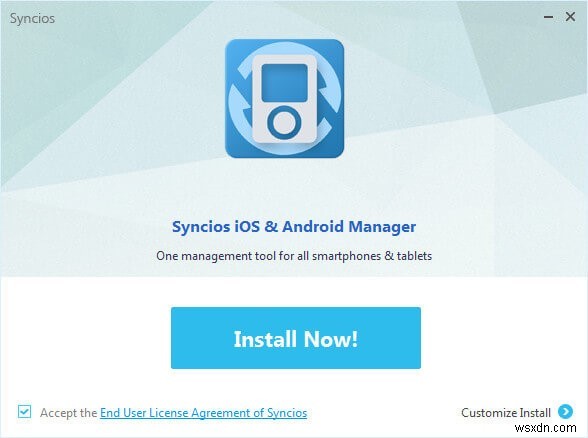
Task: Start installation with Install Now! button
Action: 296,338
